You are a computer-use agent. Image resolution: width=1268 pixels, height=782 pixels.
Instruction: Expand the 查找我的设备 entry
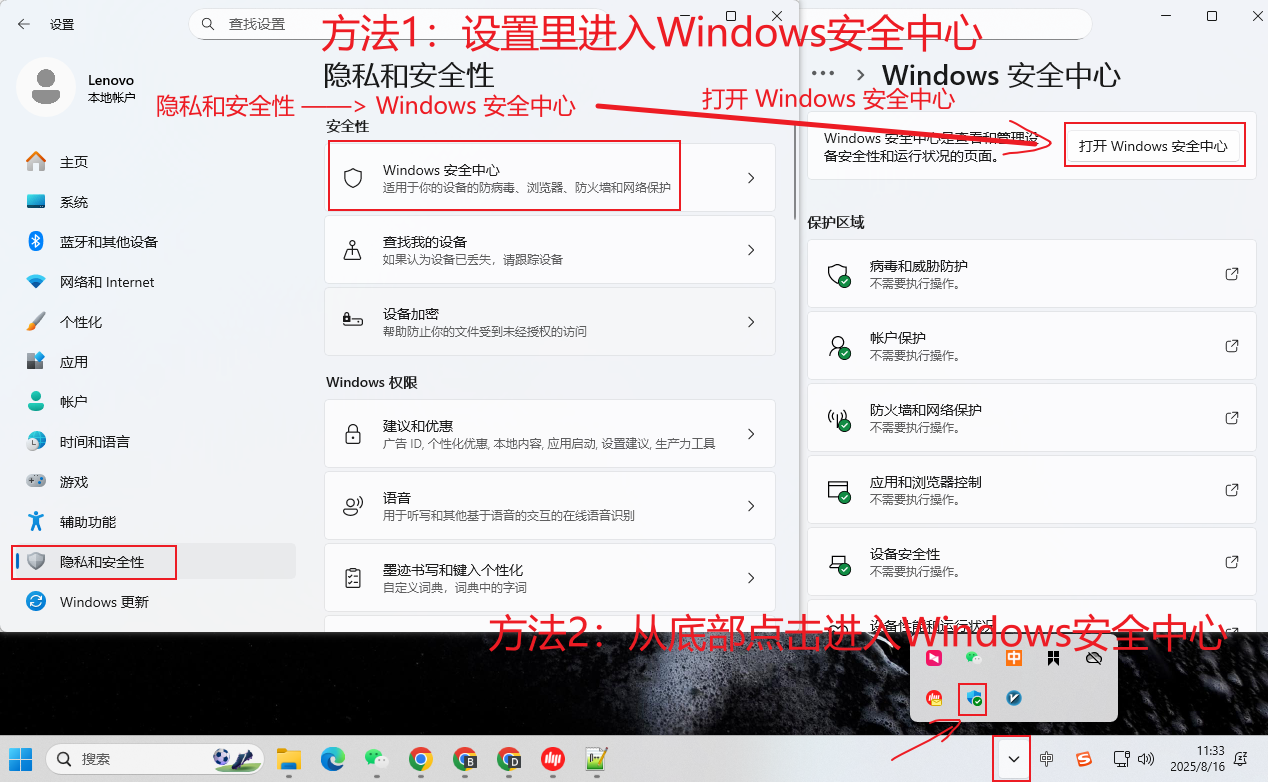[751, 250]
